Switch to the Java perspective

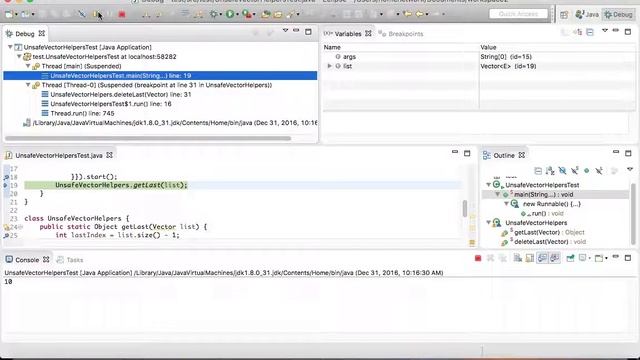pyautogui.click(x=587, y=15)
